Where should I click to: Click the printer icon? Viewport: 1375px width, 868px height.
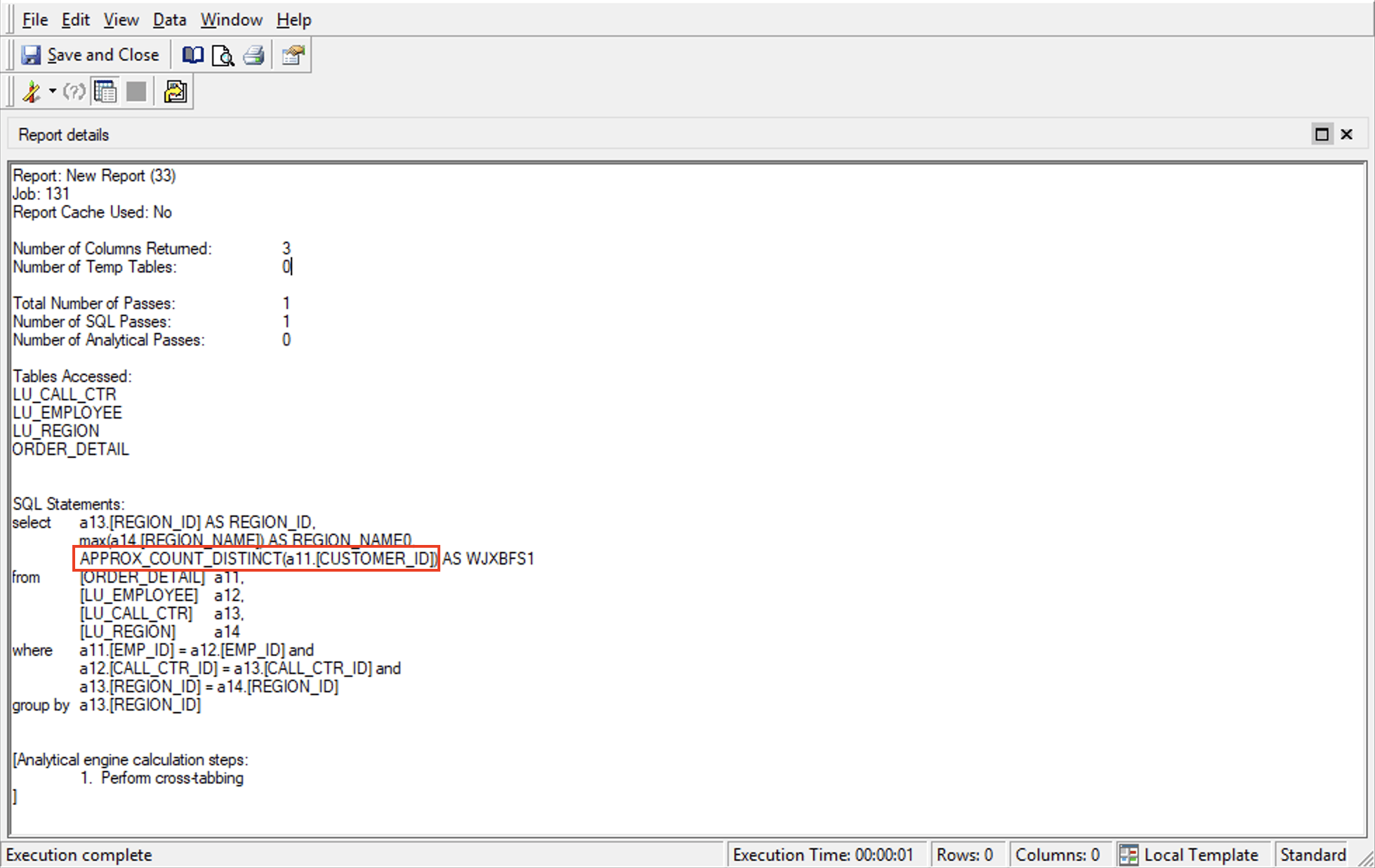coord(254,55)
